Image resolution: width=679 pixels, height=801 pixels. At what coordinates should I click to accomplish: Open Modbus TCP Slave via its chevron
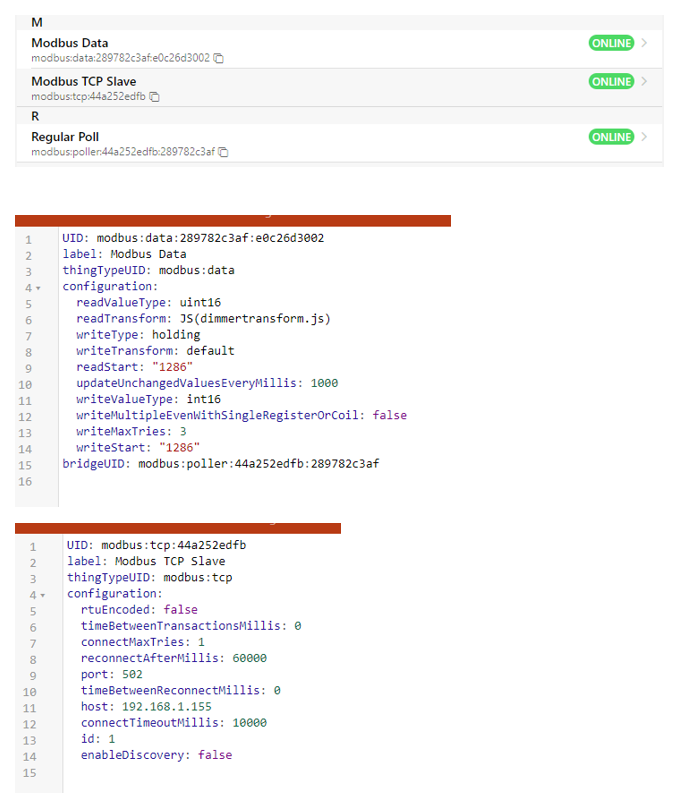pyautogui.click(x=644, y=82)
